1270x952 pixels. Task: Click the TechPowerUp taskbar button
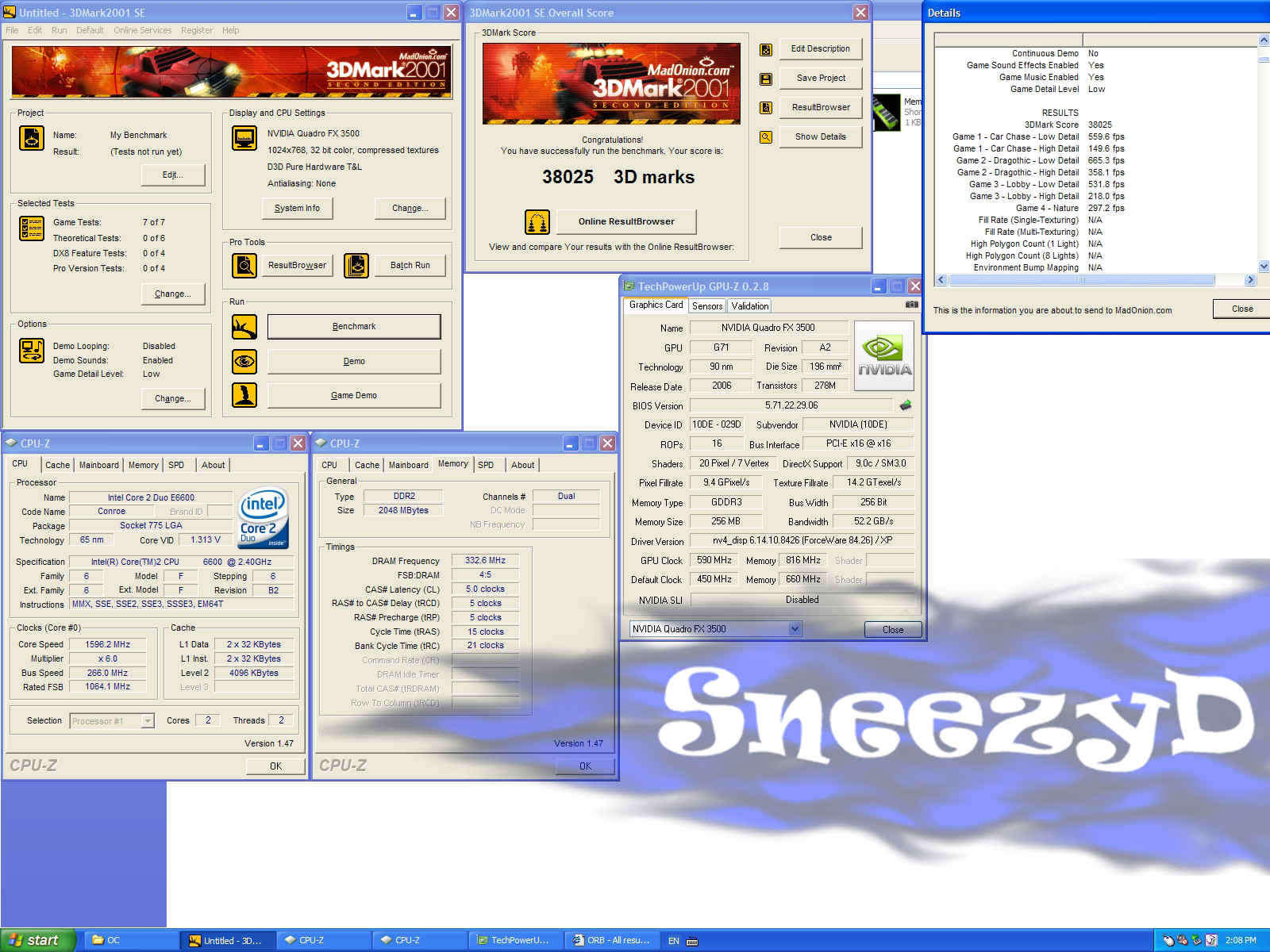[x=516, y=940]
